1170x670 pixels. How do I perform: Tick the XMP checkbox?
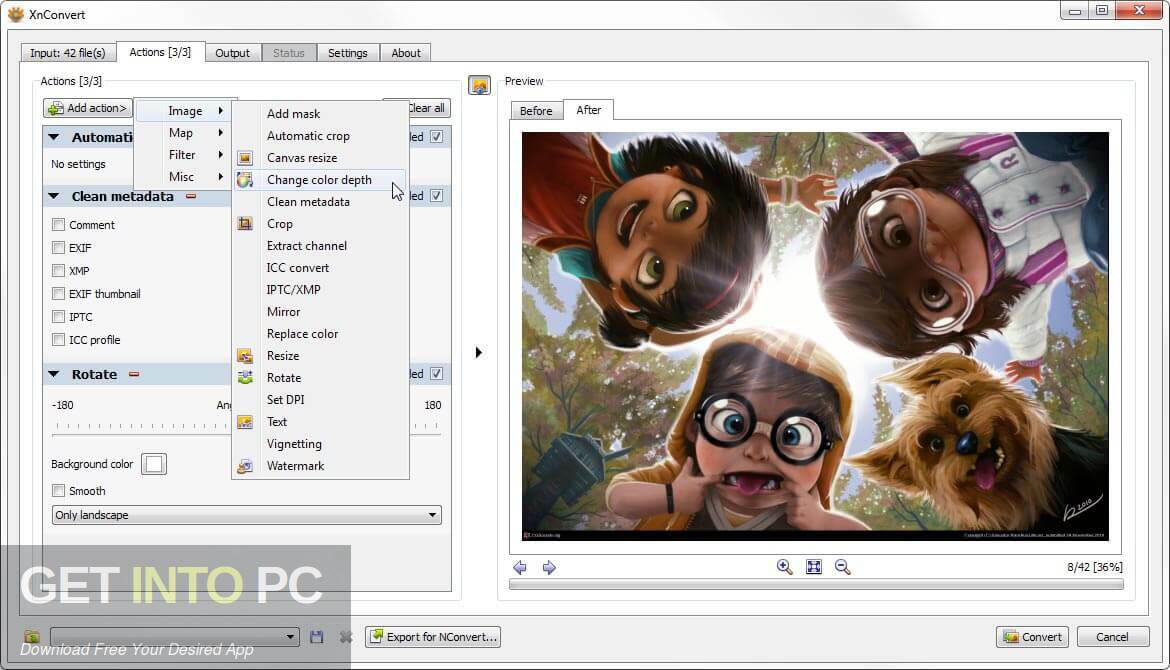(58, 271)
